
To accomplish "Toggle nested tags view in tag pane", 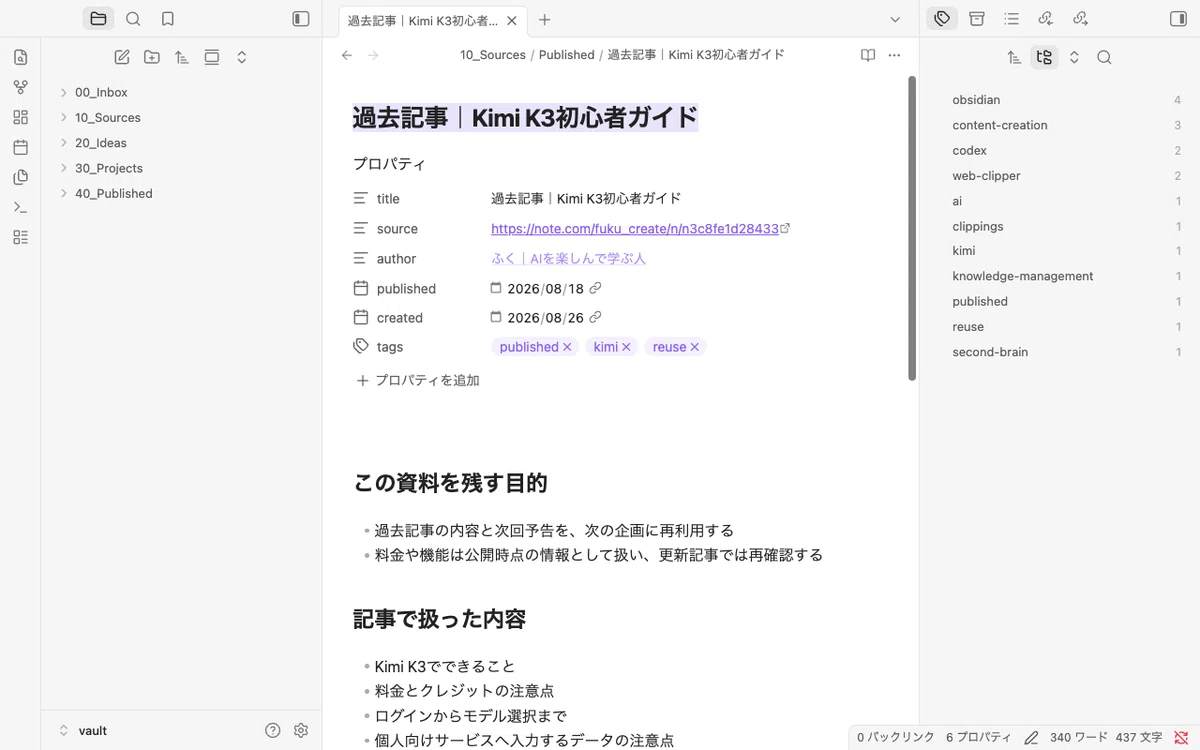I will point(1044,58).
